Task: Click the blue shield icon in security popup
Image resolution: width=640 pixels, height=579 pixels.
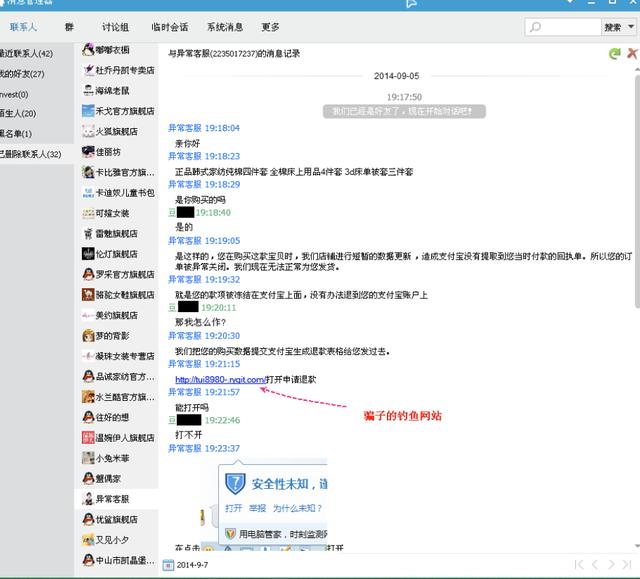Action: pyautogui.click(x=235, y=484)
